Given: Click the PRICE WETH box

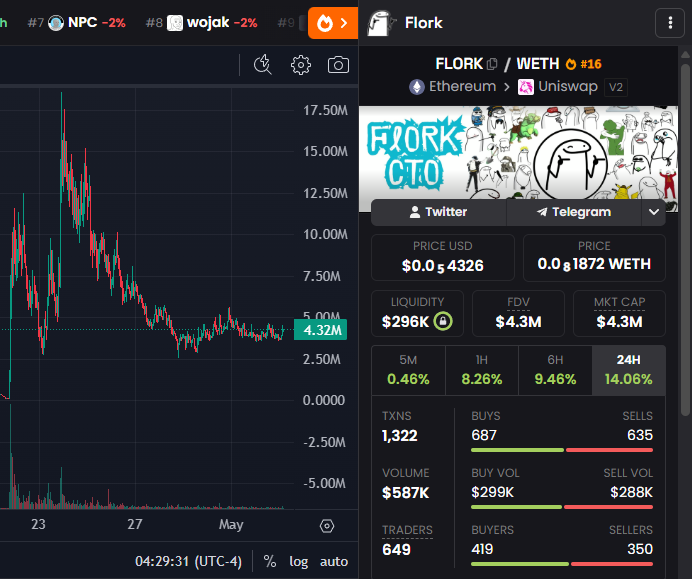Looking at the screenshot, I should point(594,257).
